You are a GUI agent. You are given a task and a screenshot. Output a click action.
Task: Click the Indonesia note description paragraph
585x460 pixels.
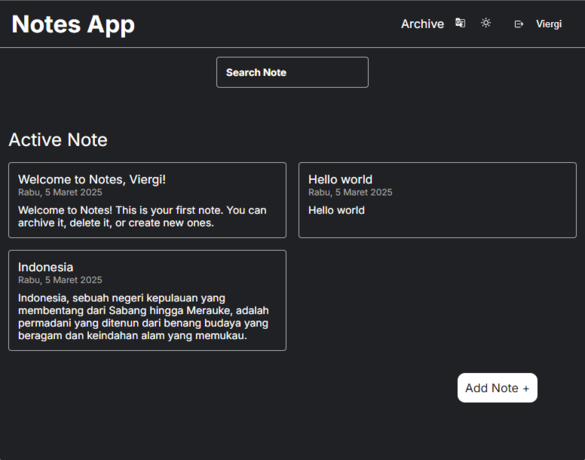pos(143,317)
